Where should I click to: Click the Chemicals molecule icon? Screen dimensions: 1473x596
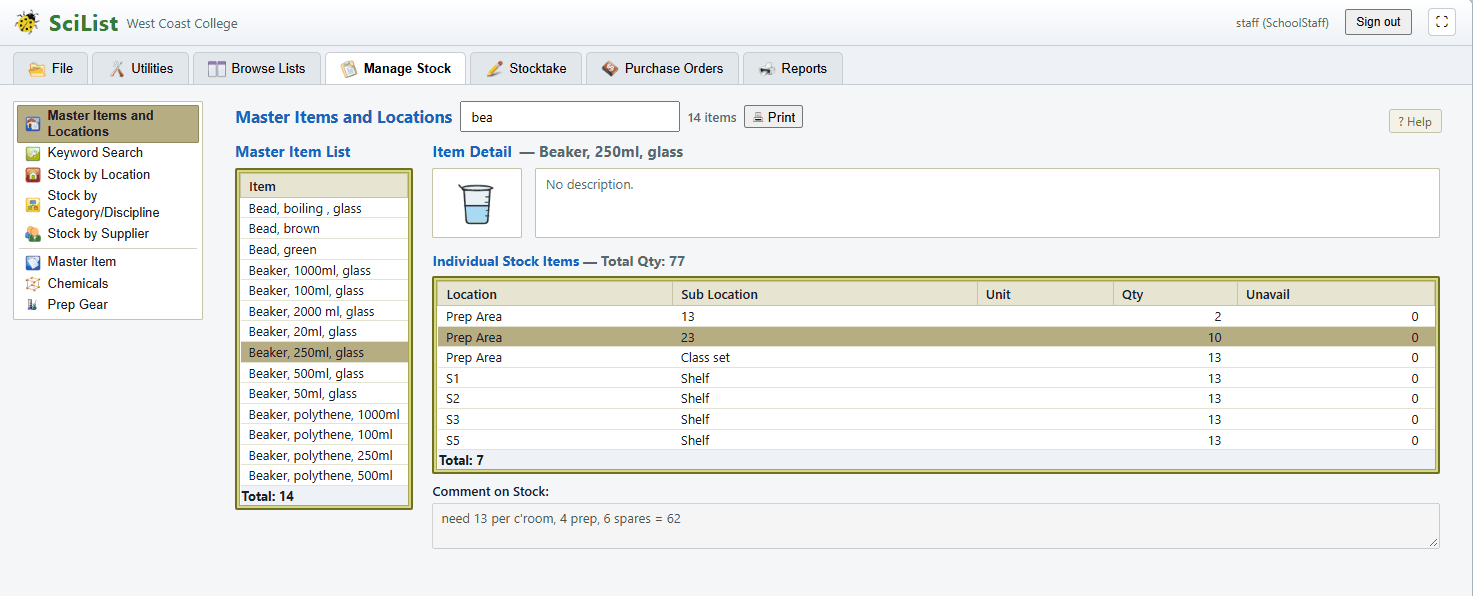pyautogui.click(x=33, y=284)
